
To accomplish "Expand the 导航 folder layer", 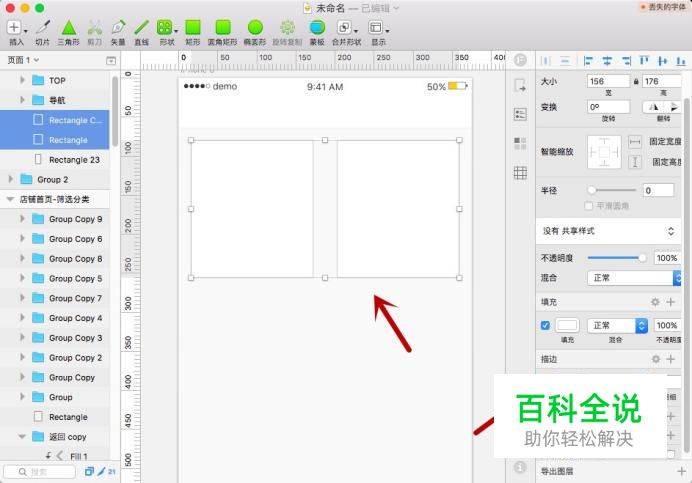I will [x=22, y=100].
